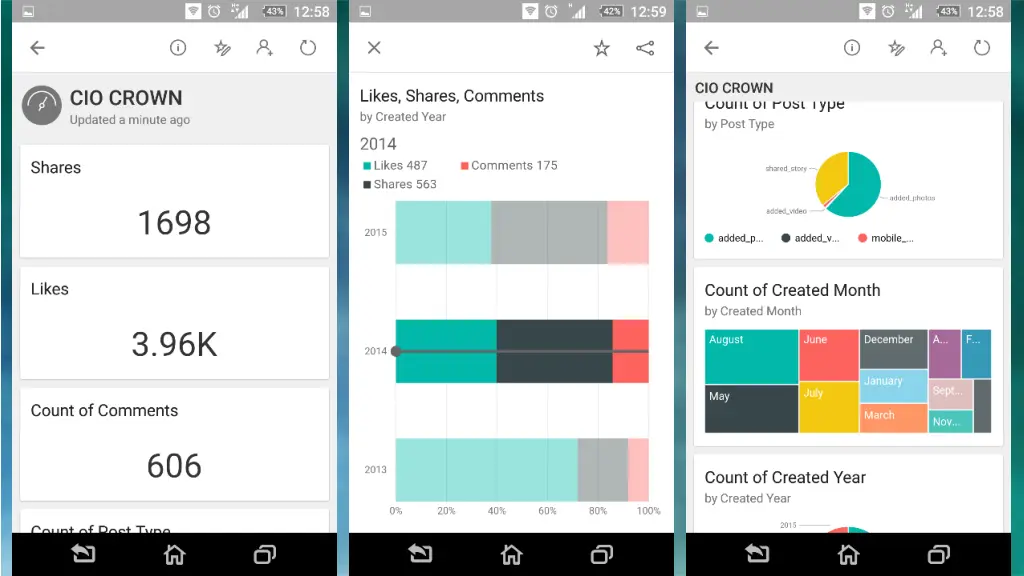1024x576 pixels.
Task: Tap mobile_... legend item under pie chart
Action: 886,238
